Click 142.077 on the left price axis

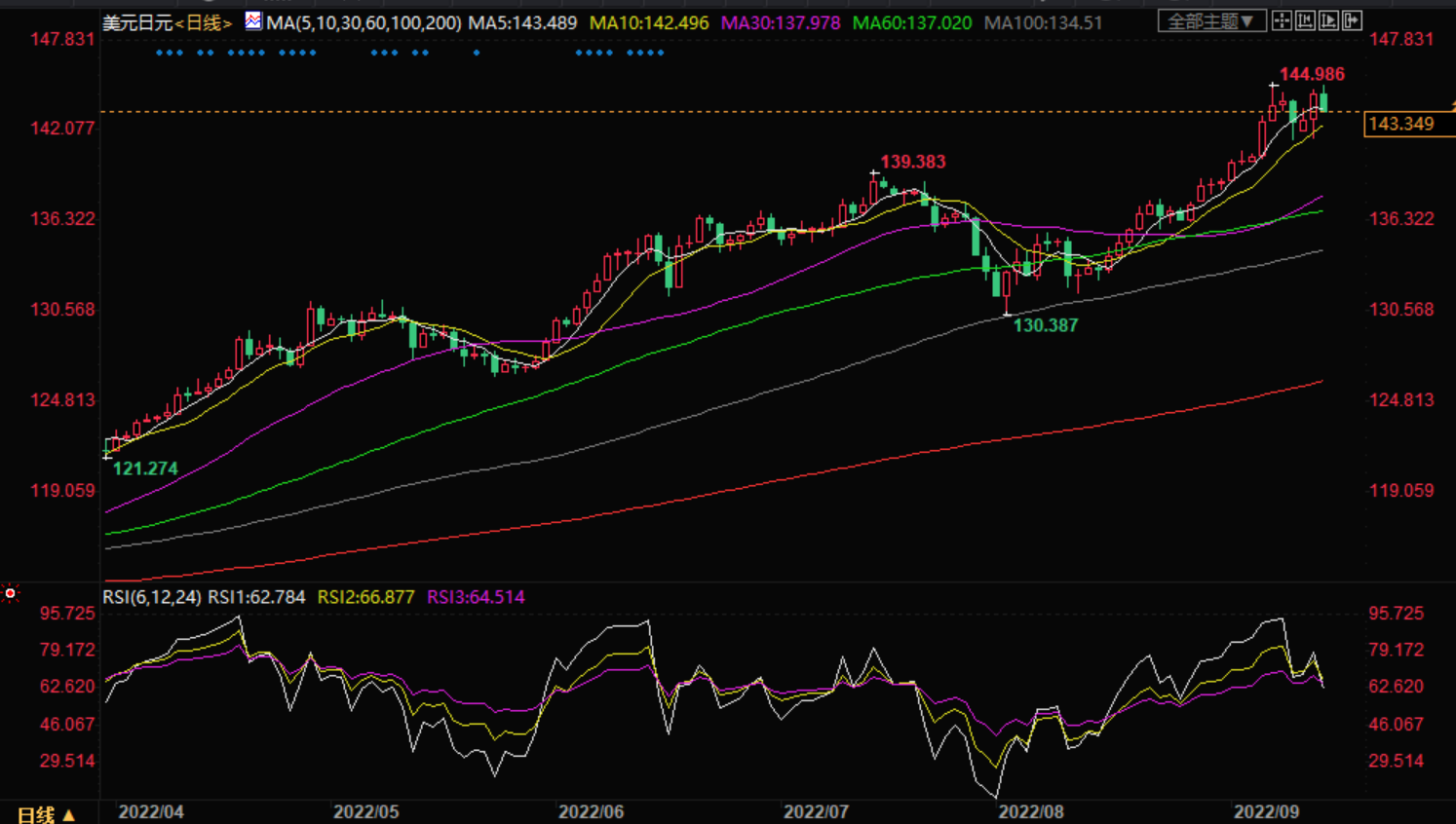(63, 128)
